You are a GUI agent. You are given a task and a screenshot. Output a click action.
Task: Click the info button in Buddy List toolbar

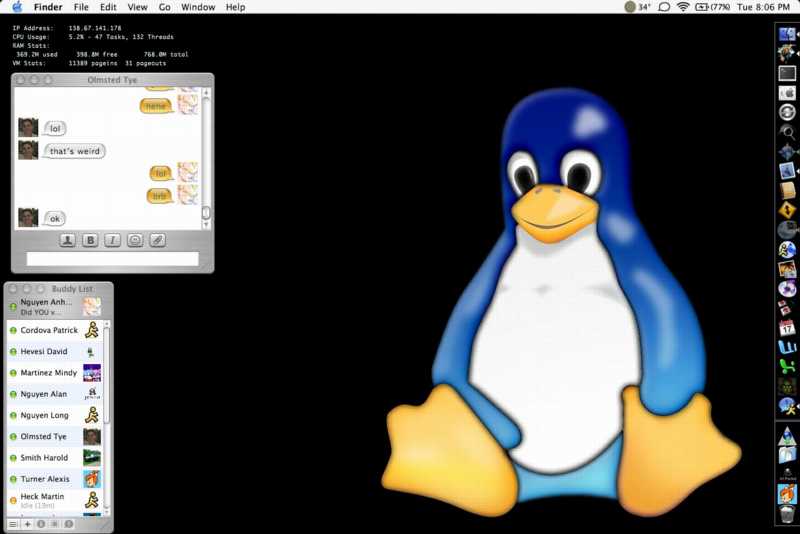pyautogui.click(x=41, y=524)
